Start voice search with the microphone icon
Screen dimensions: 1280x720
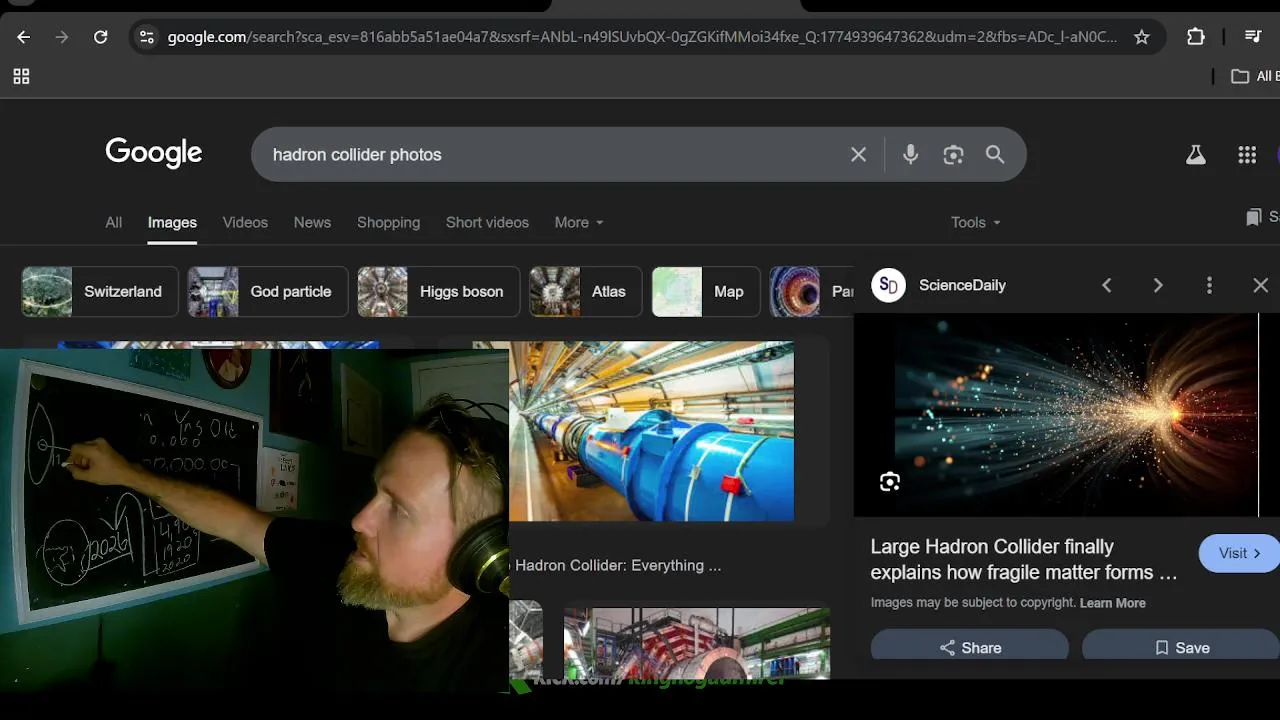(910, 154)
